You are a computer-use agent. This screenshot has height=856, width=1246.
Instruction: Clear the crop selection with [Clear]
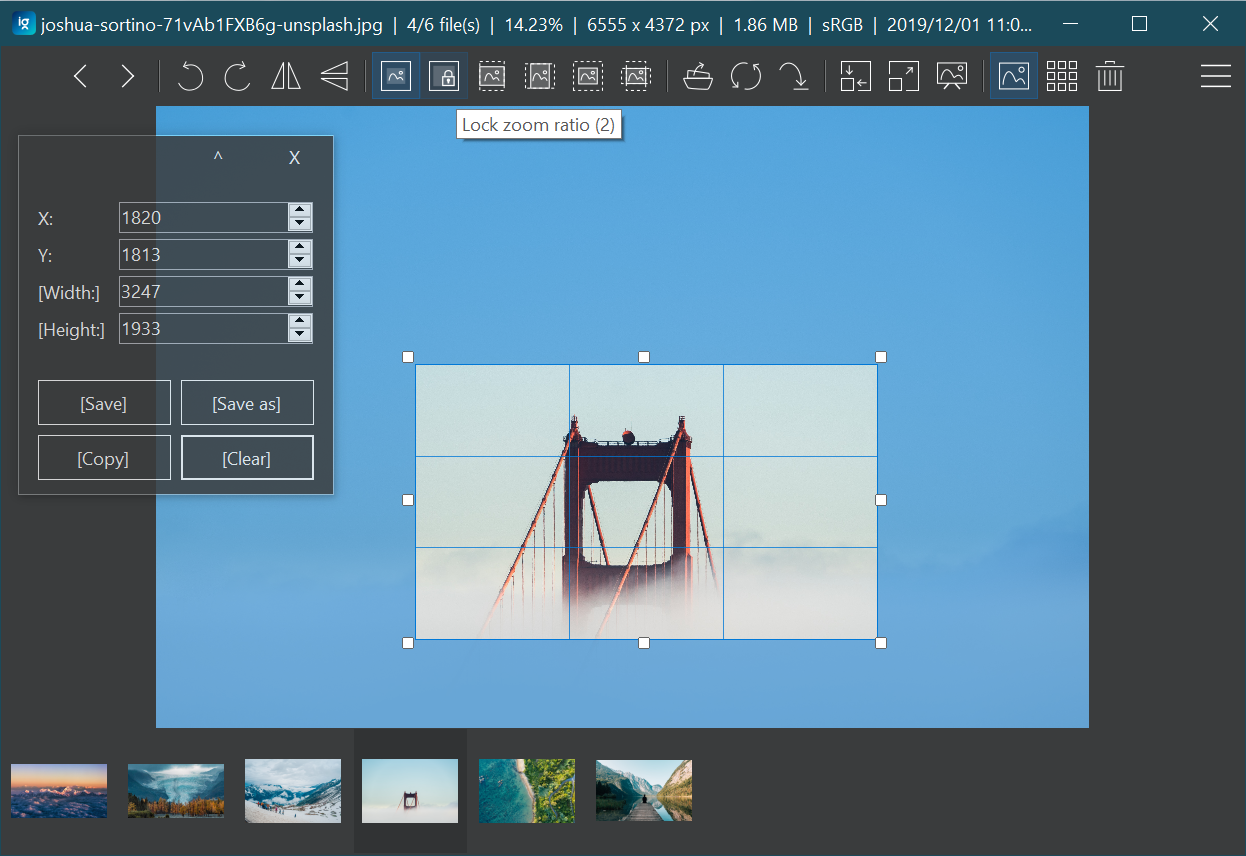247,457
